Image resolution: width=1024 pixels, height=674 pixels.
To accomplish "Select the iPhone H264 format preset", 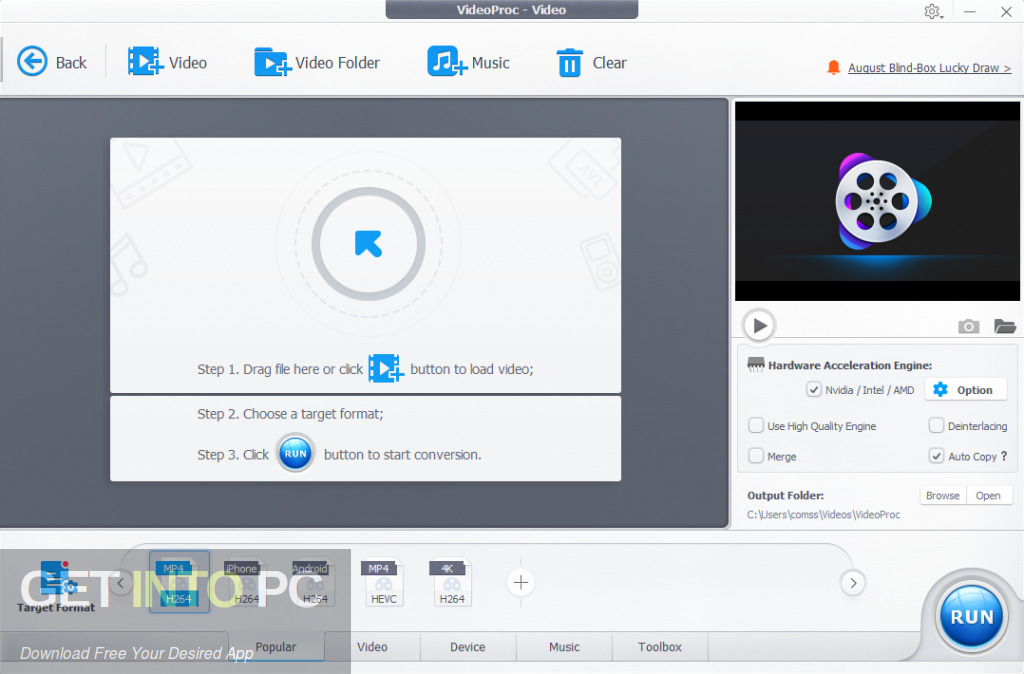I will click(x=246, y=582).
